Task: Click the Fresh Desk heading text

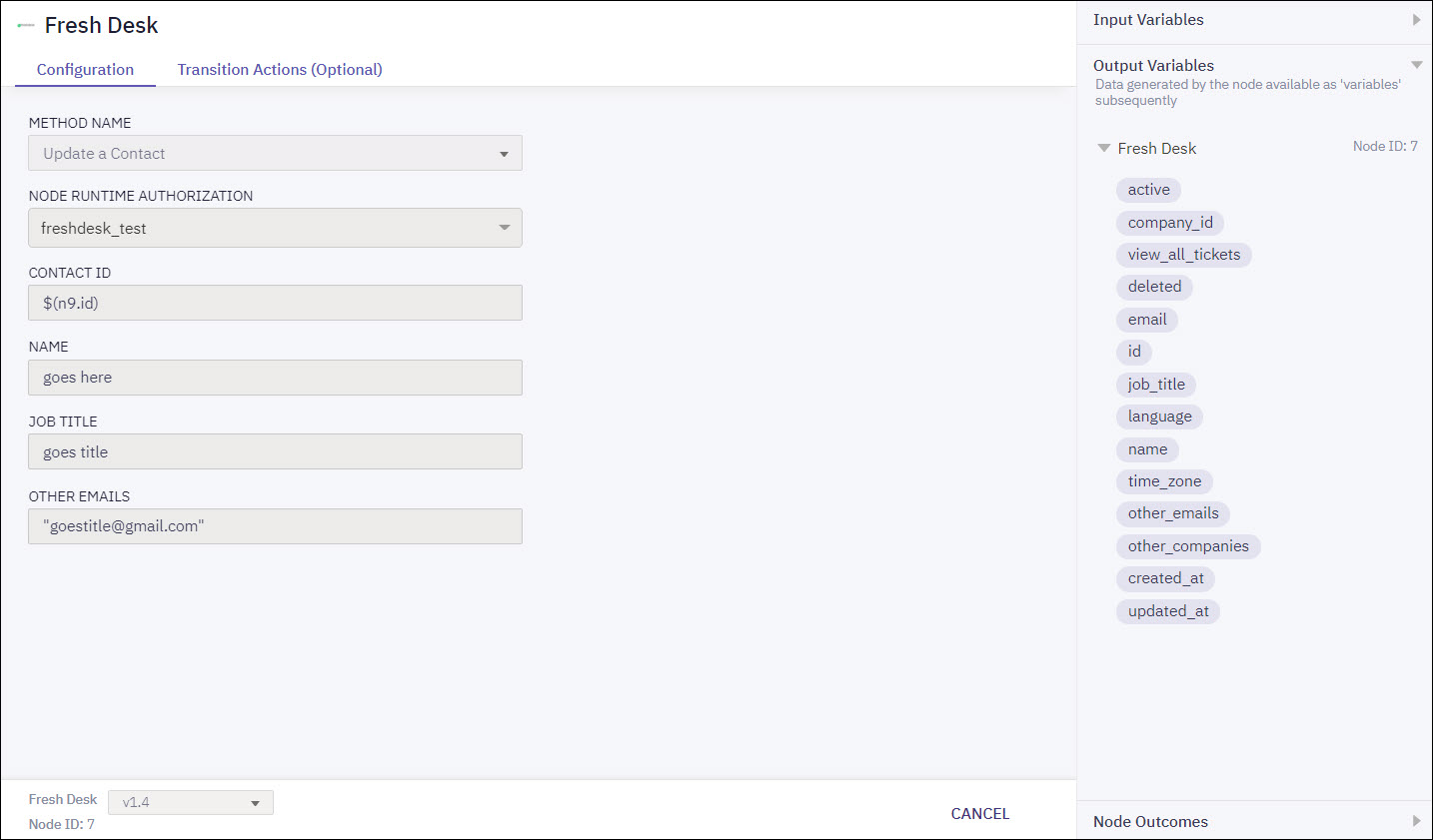Action: click(x=101, y=25)
